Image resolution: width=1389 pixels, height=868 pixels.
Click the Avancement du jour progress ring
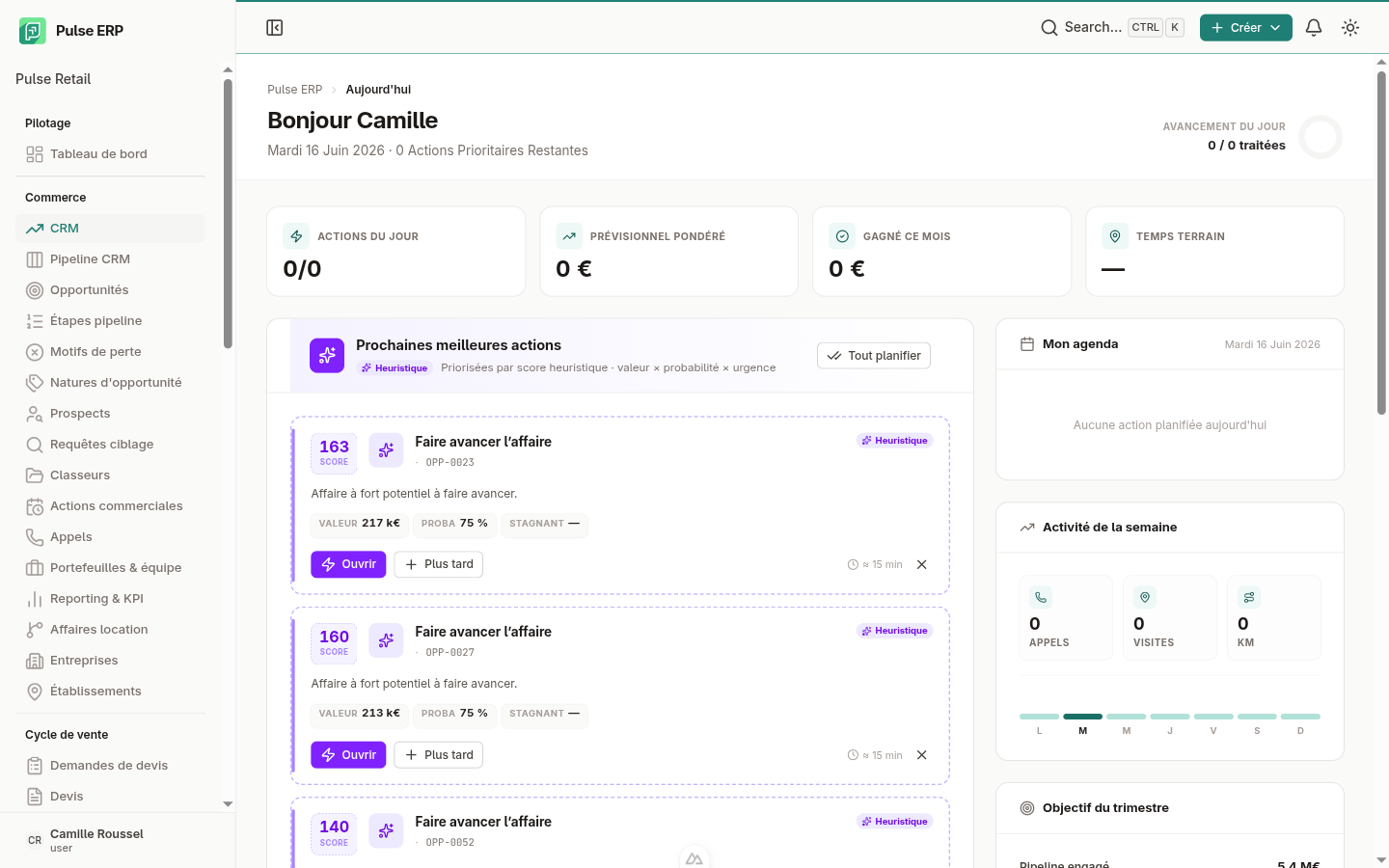pos(1321,137)
